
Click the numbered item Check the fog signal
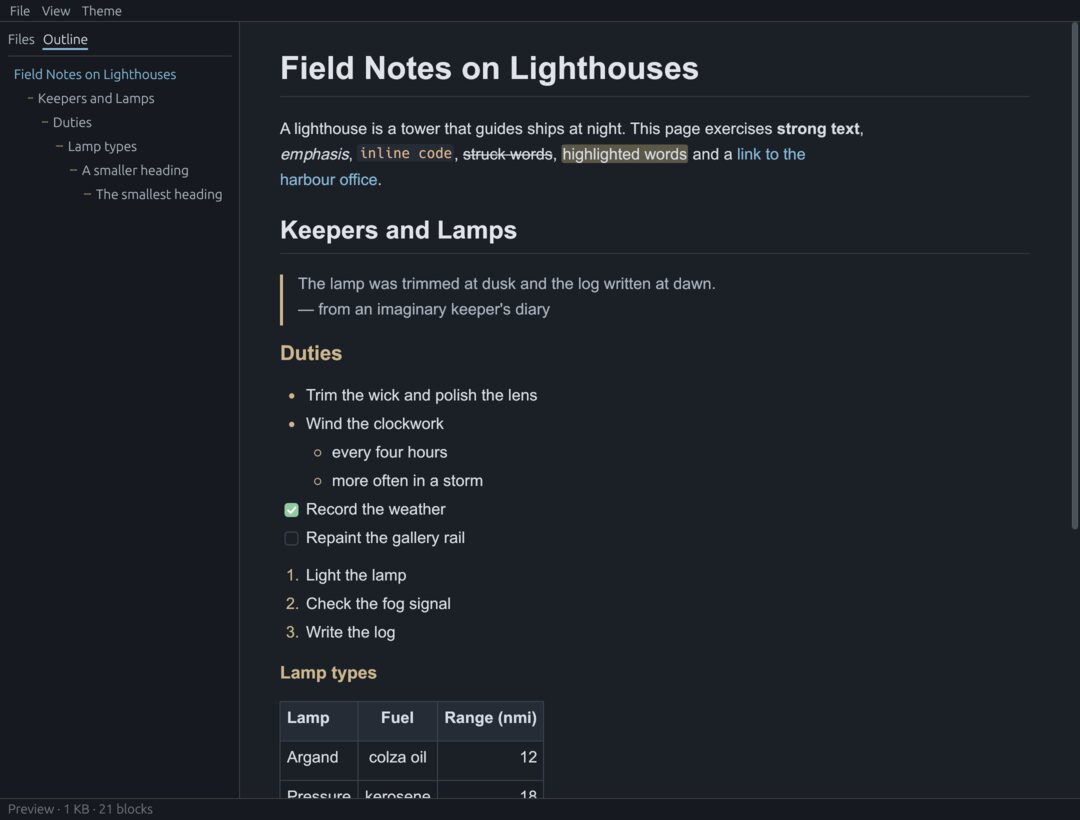point(378,604)
